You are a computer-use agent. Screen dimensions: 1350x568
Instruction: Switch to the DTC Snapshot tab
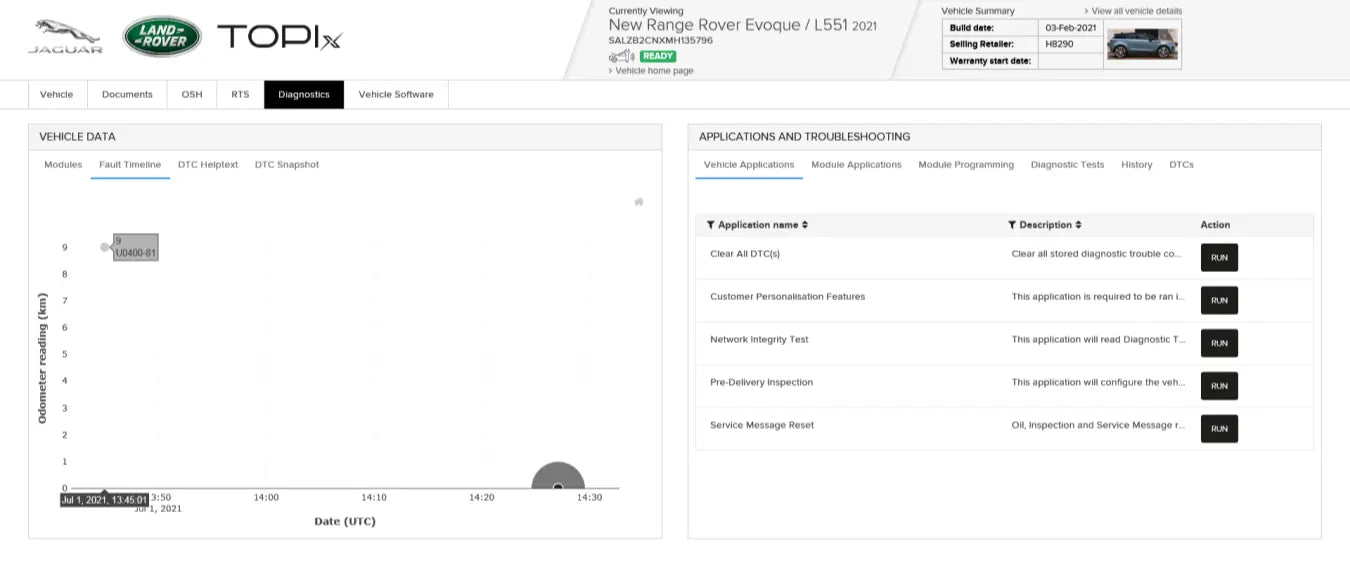[x=287, y=165]
